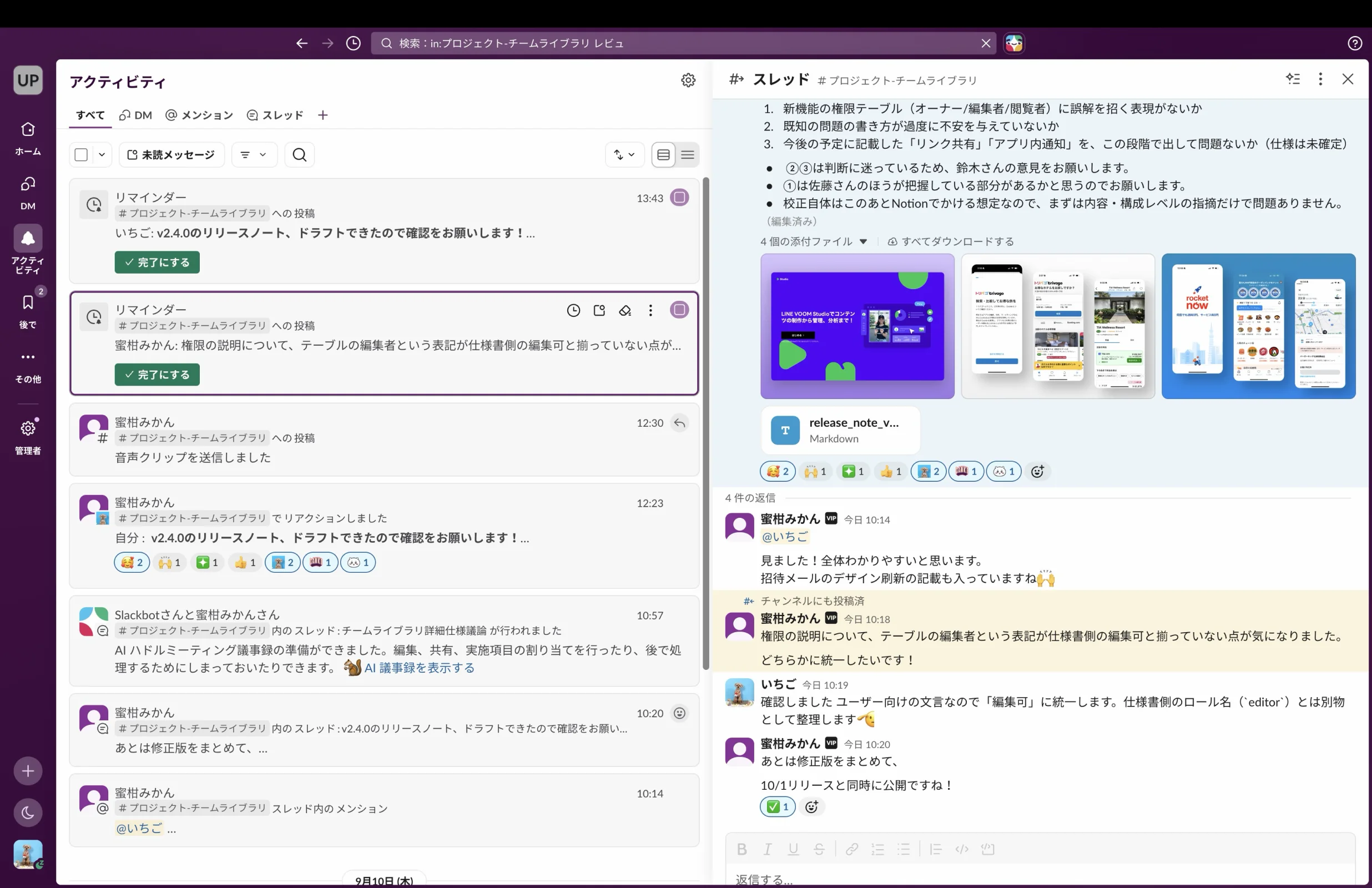Apply bold formatting in reply box
The image size is (1372, 888).
tap(742, 849)
